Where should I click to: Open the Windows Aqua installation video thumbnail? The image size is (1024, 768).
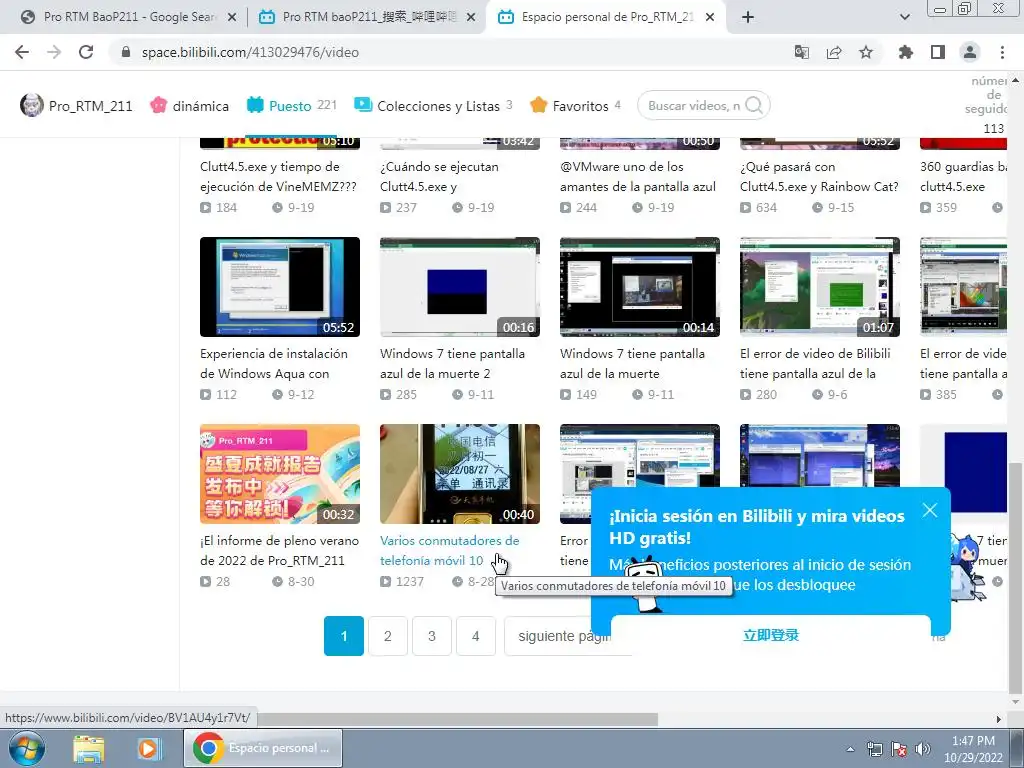click(x=280, y=287)
